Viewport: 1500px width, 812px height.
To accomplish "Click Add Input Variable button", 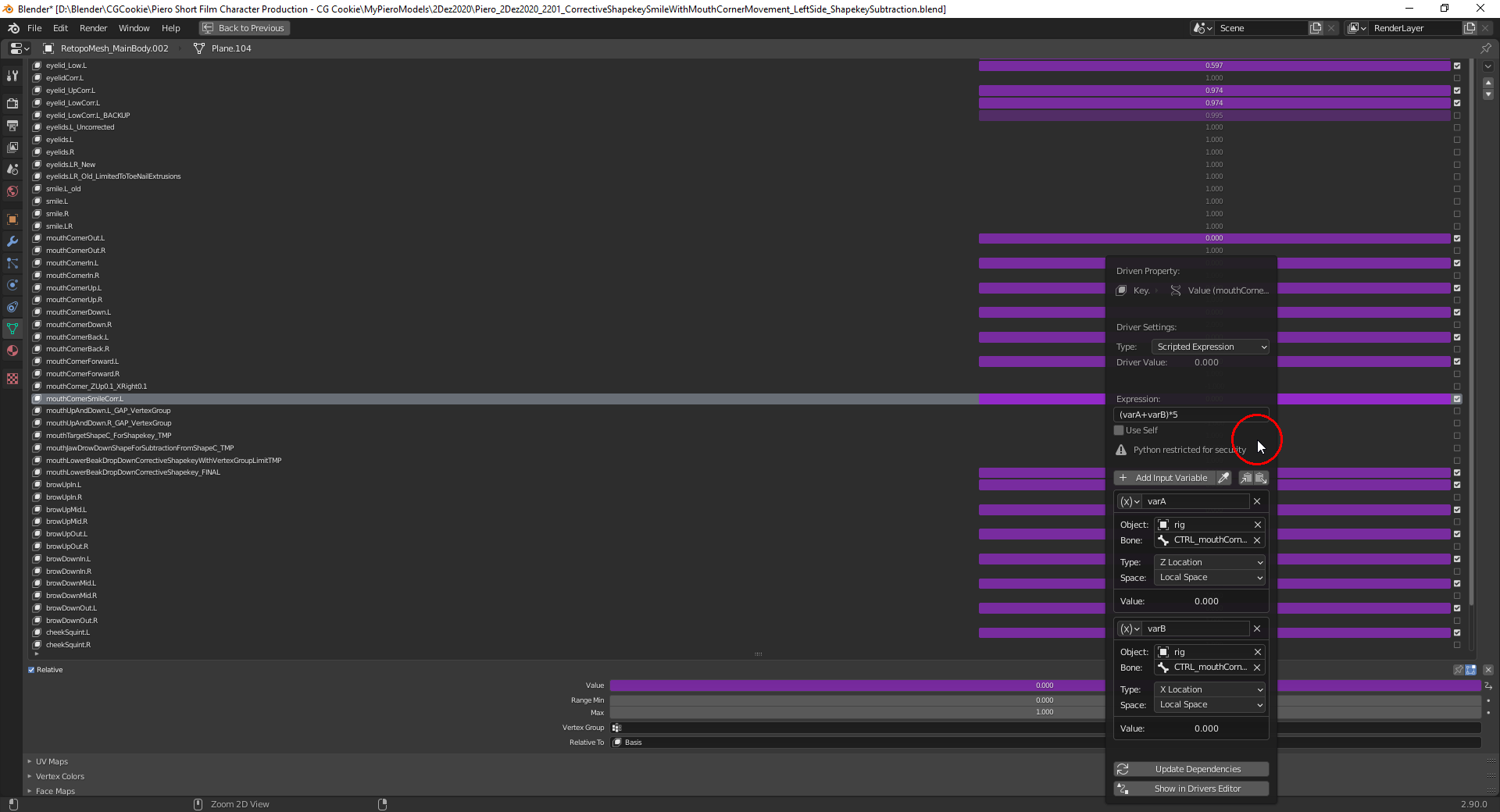I will pos(1164,478).
